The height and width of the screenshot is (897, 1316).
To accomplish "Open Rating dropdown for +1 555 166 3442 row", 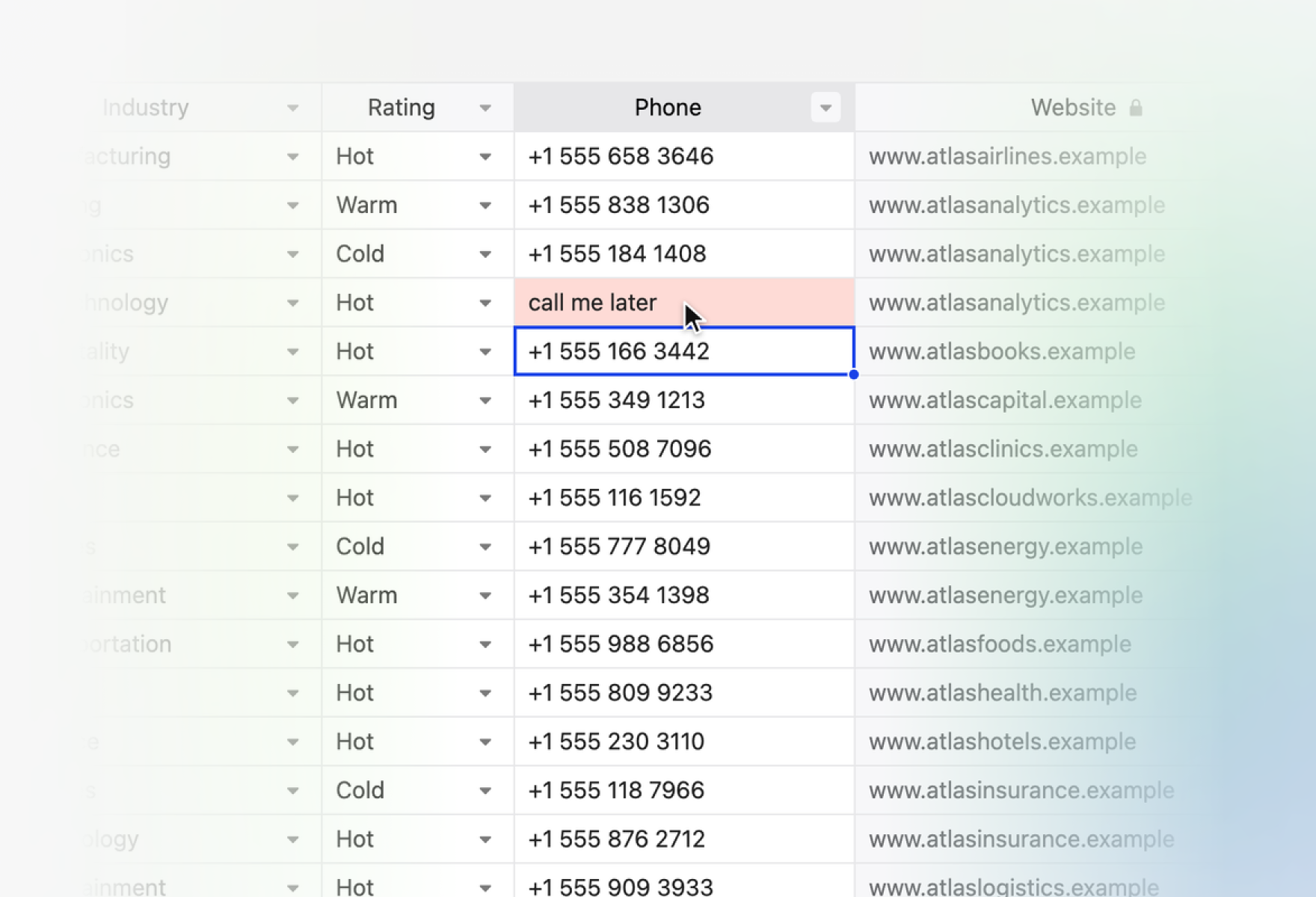I will (485, 352).
